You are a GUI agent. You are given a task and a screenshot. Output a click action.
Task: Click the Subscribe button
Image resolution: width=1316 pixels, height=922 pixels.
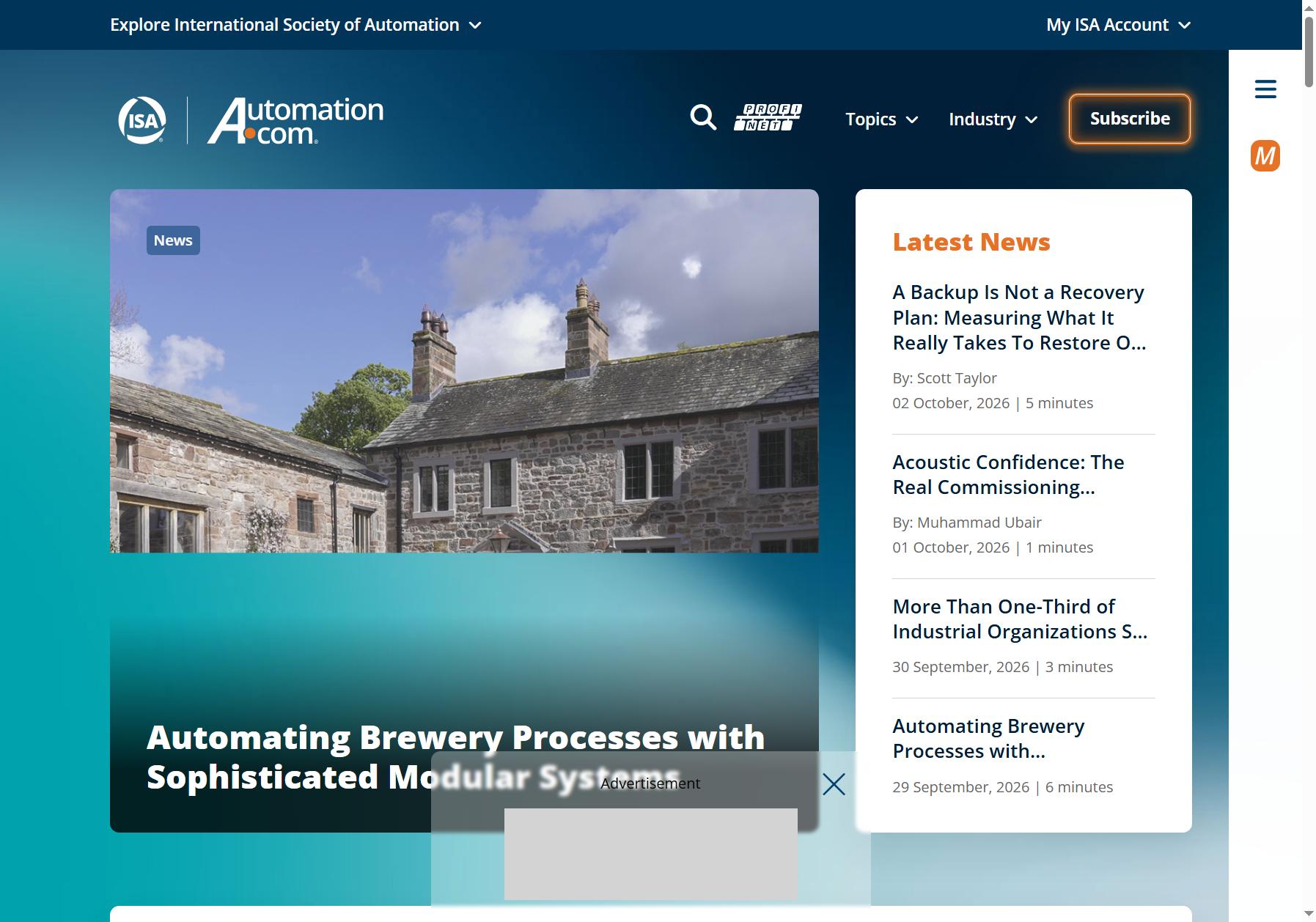(x=1130, y=119)
